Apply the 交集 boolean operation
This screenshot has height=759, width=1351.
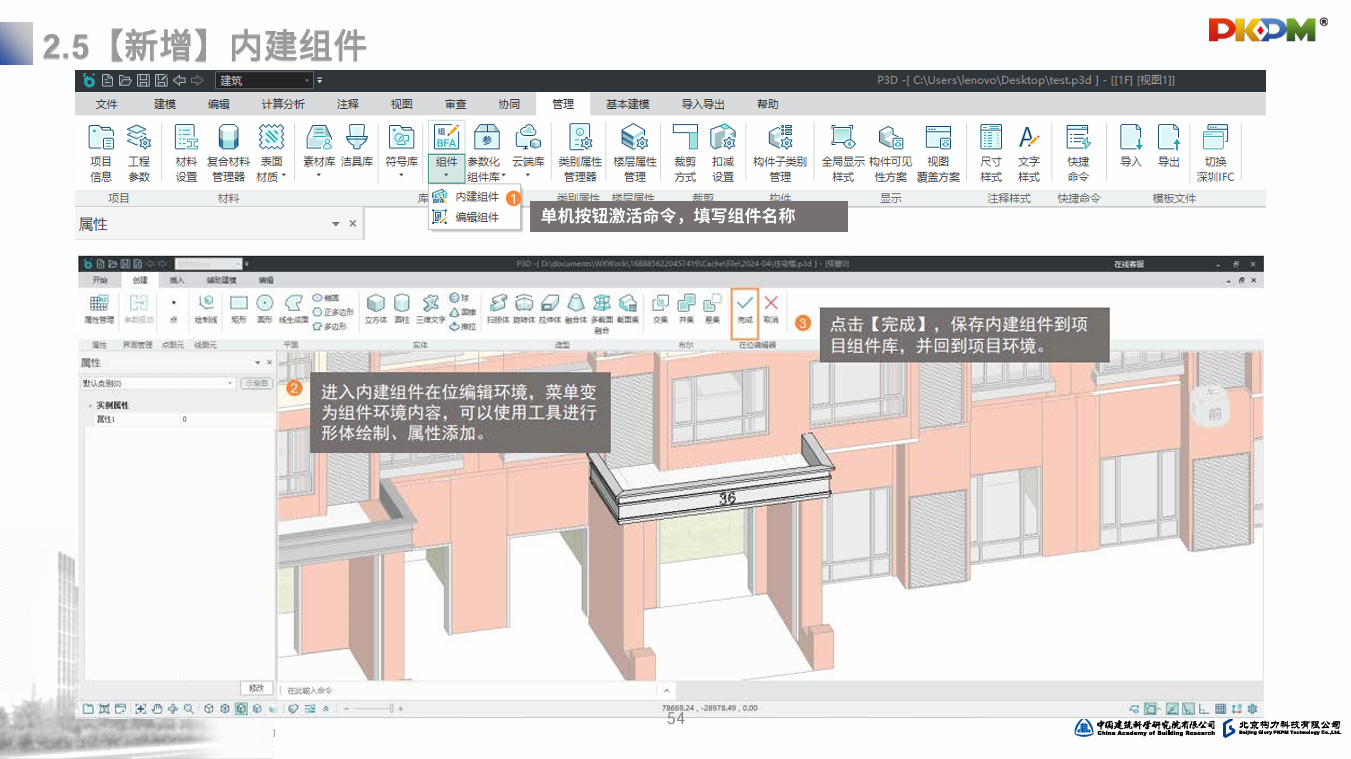tap(660, 308)
